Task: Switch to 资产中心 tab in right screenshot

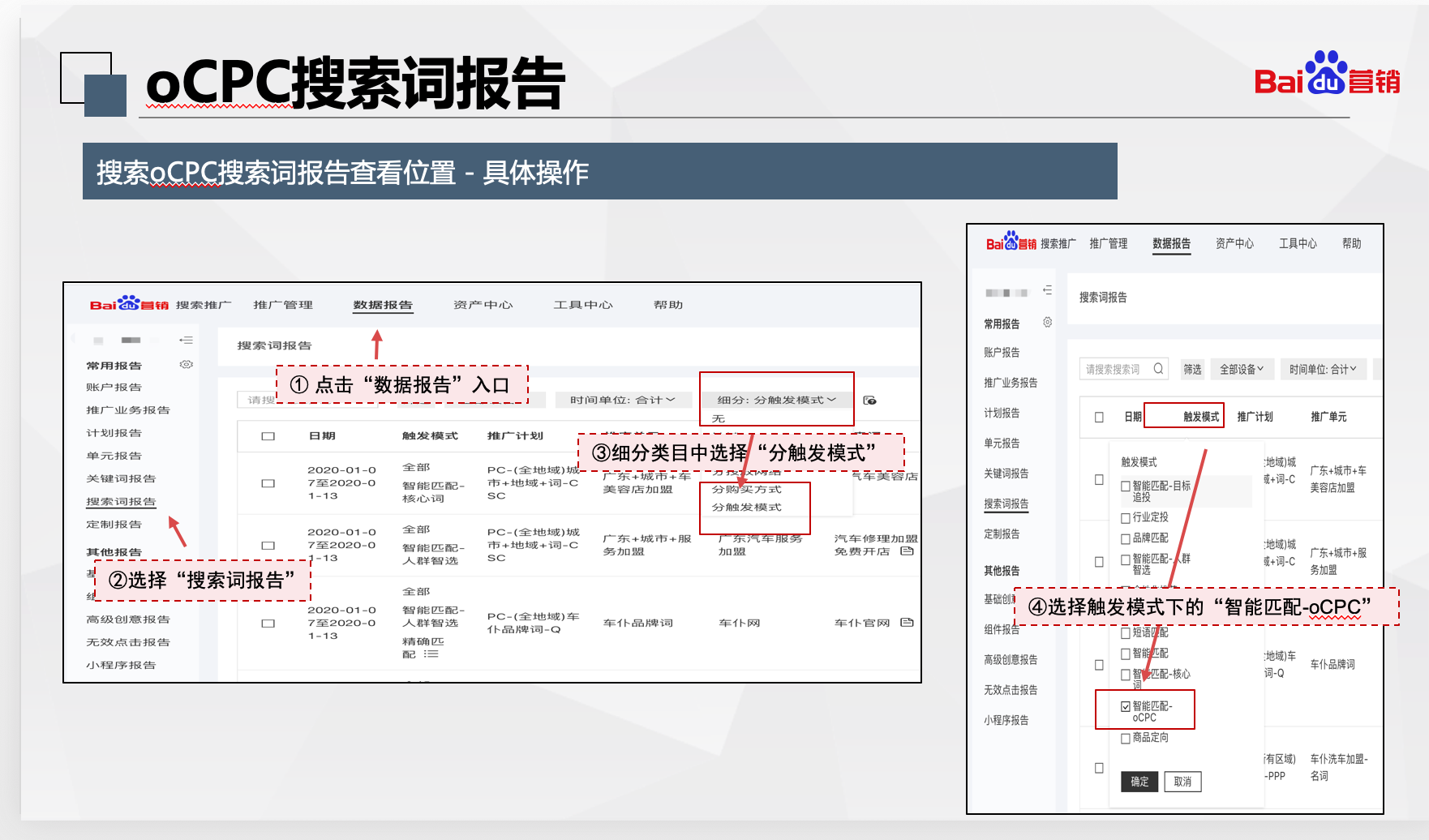Action: click(1234, 243)
